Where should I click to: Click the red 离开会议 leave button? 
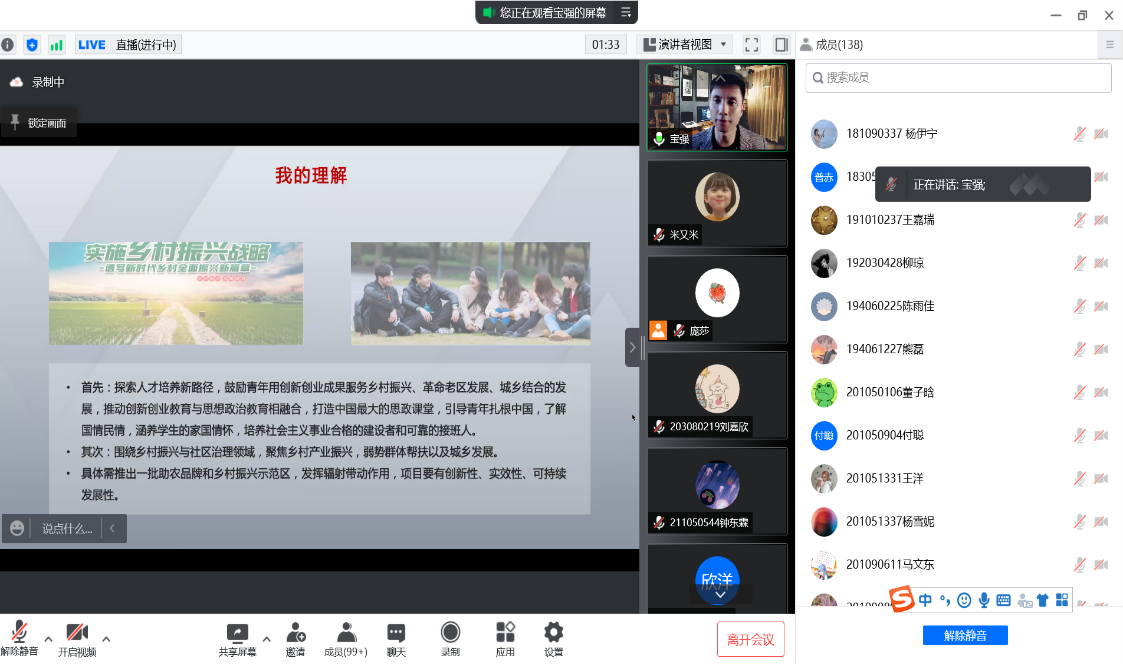[750, 639]
